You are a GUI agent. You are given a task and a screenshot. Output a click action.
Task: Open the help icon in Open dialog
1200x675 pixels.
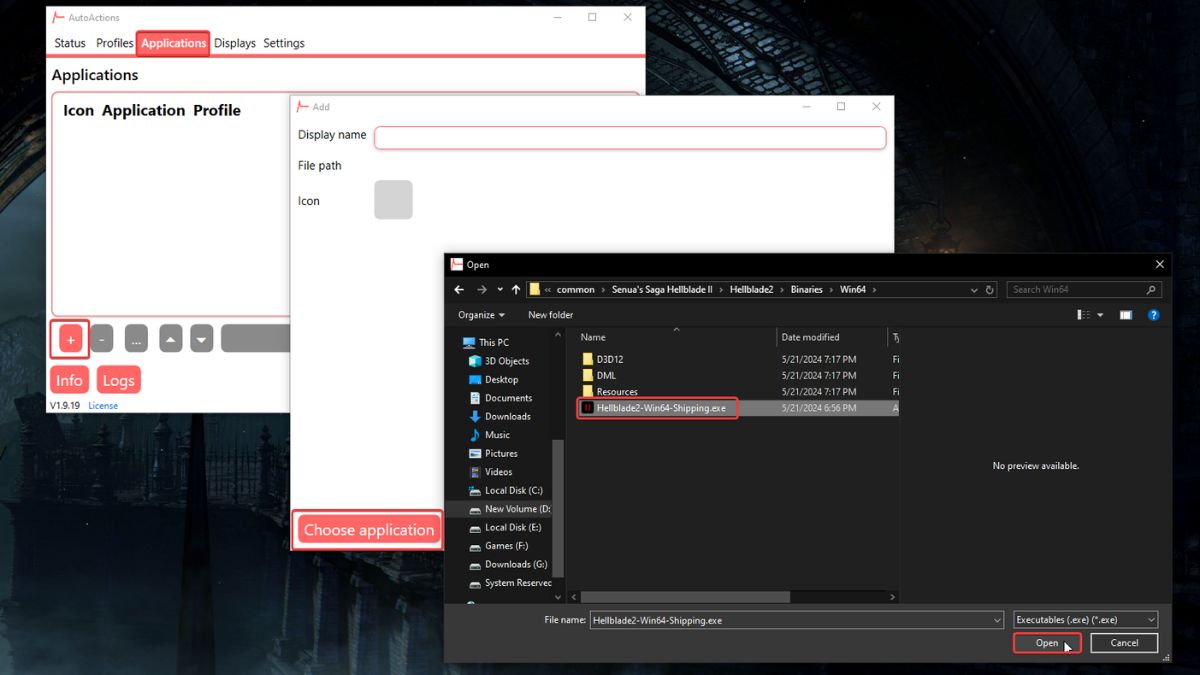[x=1153, y=315]
